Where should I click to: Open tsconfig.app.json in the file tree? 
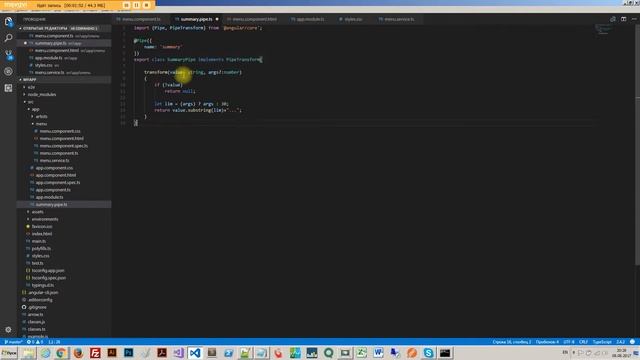pyautogui.click(x=48, y=271)
